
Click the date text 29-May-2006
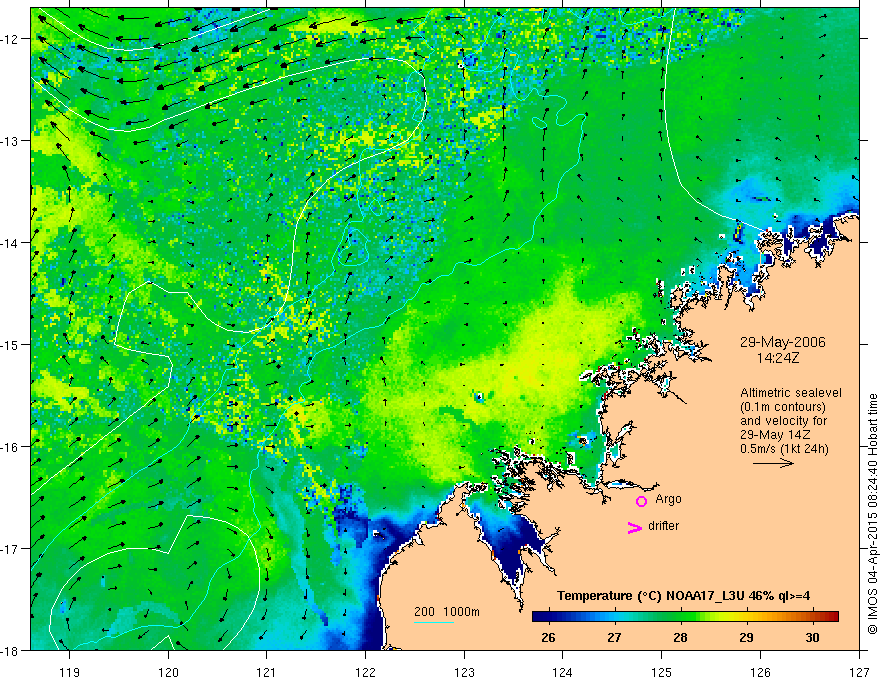pos(782,342)
